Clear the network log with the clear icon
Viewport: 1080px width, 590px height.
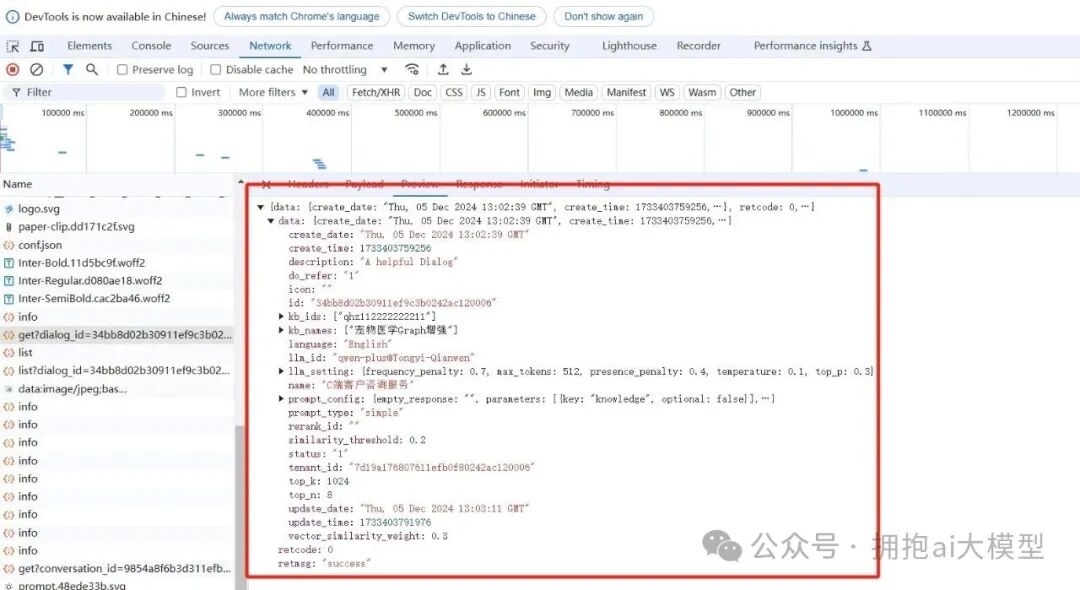(x=36, y=69)
